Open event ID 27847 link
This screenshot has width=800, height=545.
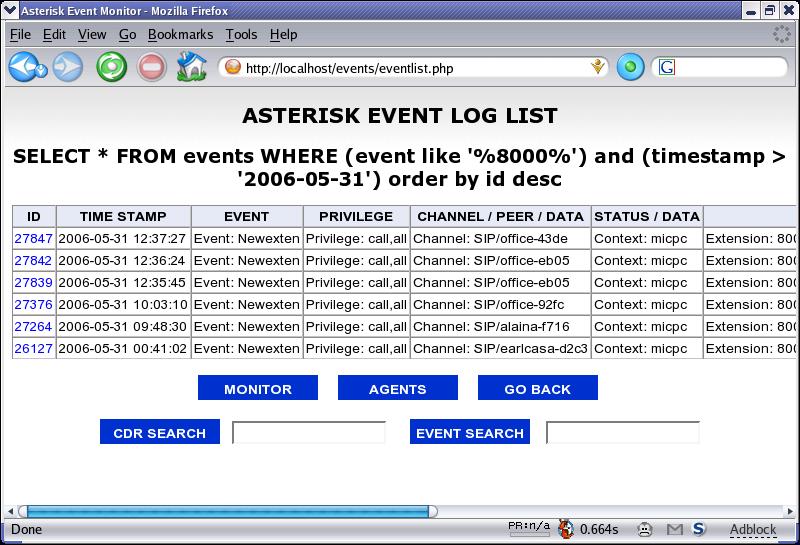click(x=33, y=239)
